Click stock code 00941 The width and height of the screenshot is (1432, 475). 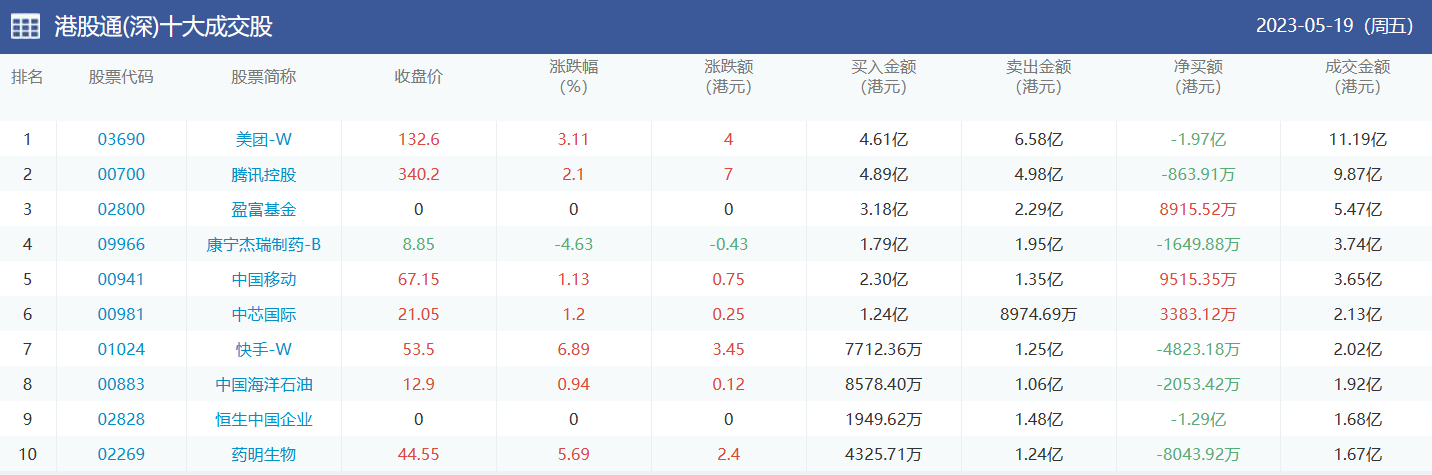tap(121, 280)
